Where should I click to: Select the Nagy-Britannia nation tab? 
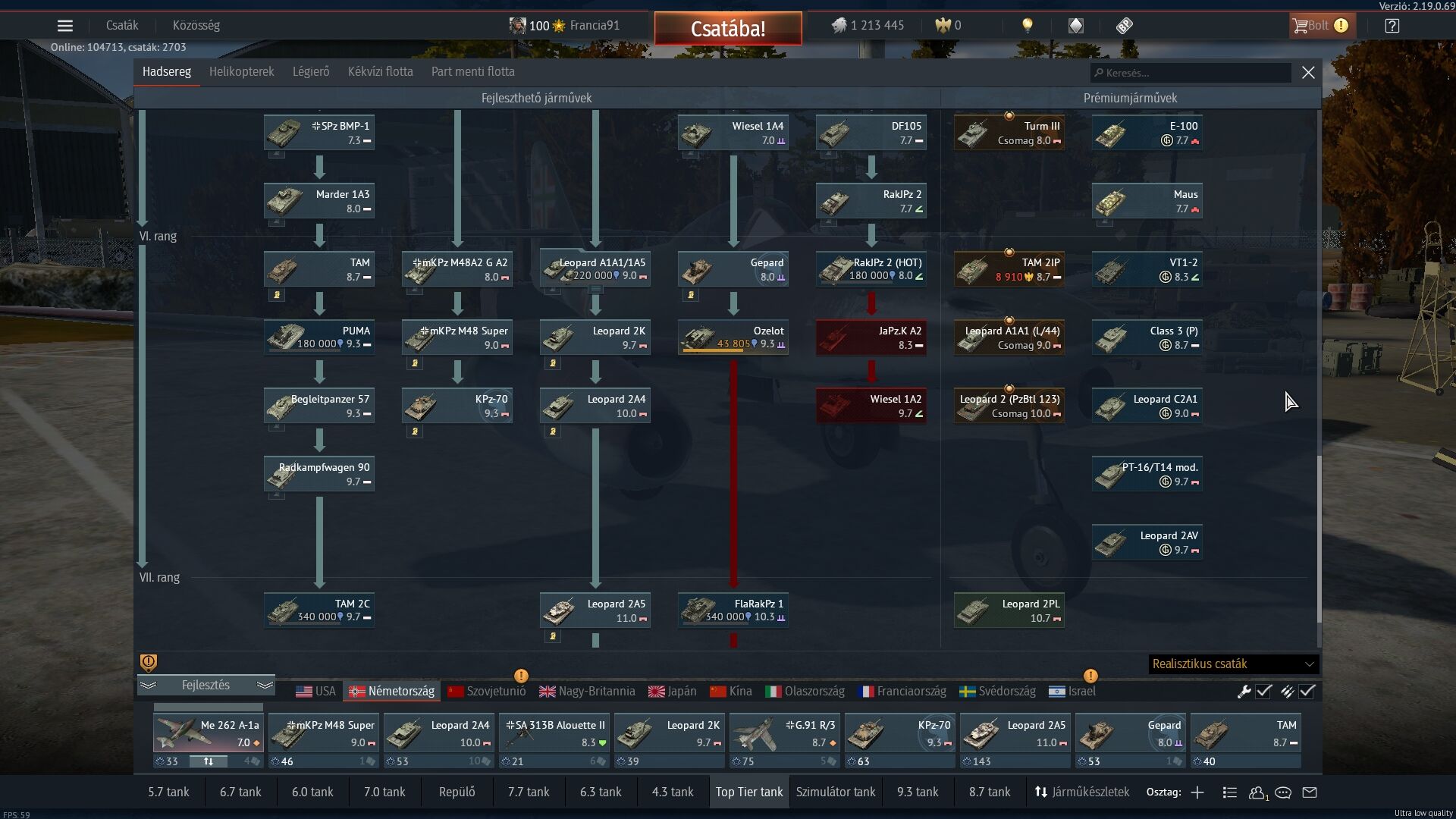click(x=587, y=692)
